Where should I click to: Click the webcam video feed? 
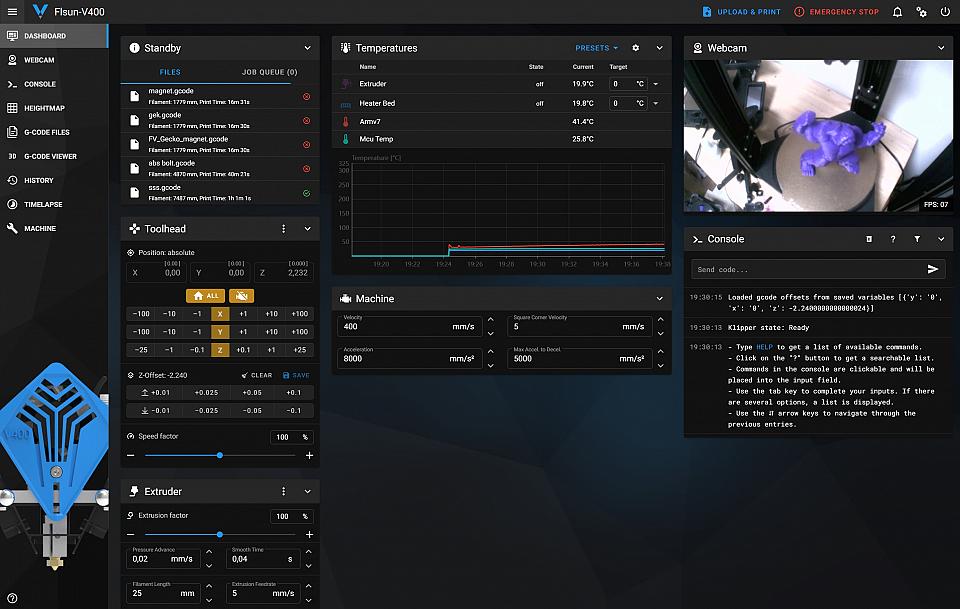818,136
